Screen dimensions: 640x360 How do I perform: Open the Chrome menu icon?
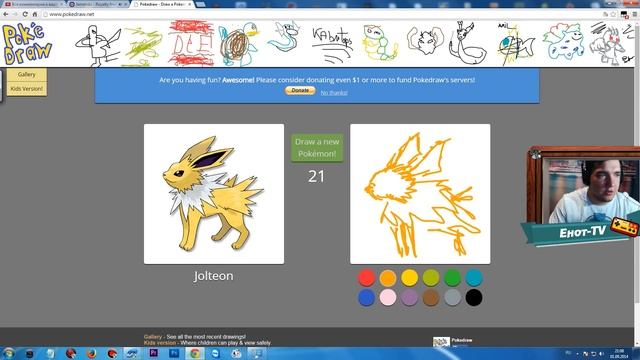pyautogui.click(x=635, y=14)
